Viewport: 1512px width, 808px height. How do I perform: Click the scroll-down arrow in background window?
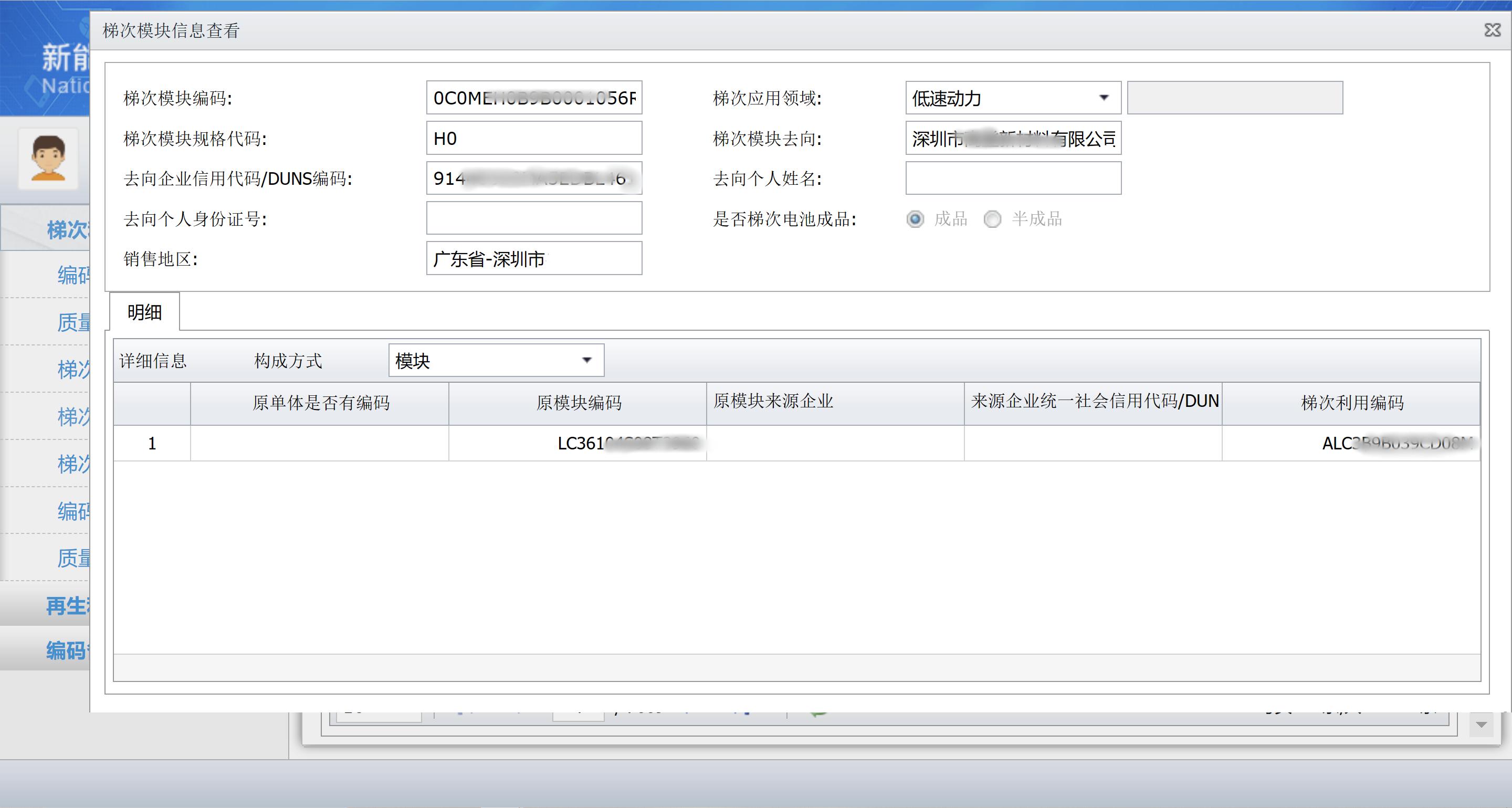tap(1482, 725)
